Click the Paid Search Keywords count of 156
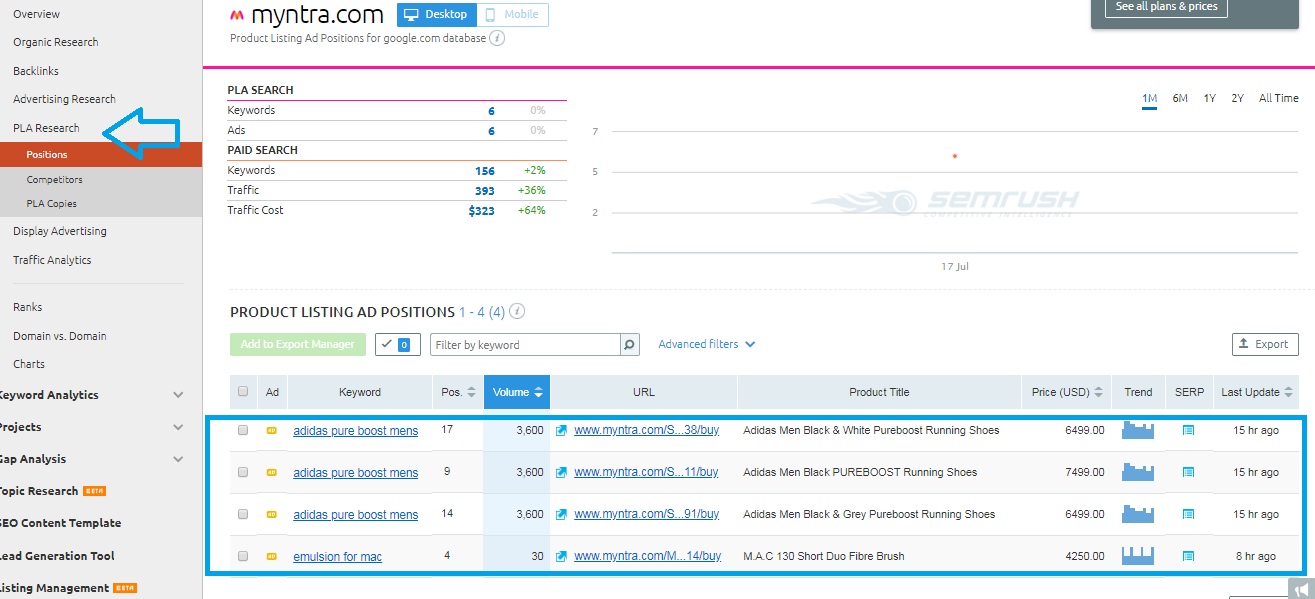Image resolution: width=1315 pixels, height=599 pixels. point(485,171)
